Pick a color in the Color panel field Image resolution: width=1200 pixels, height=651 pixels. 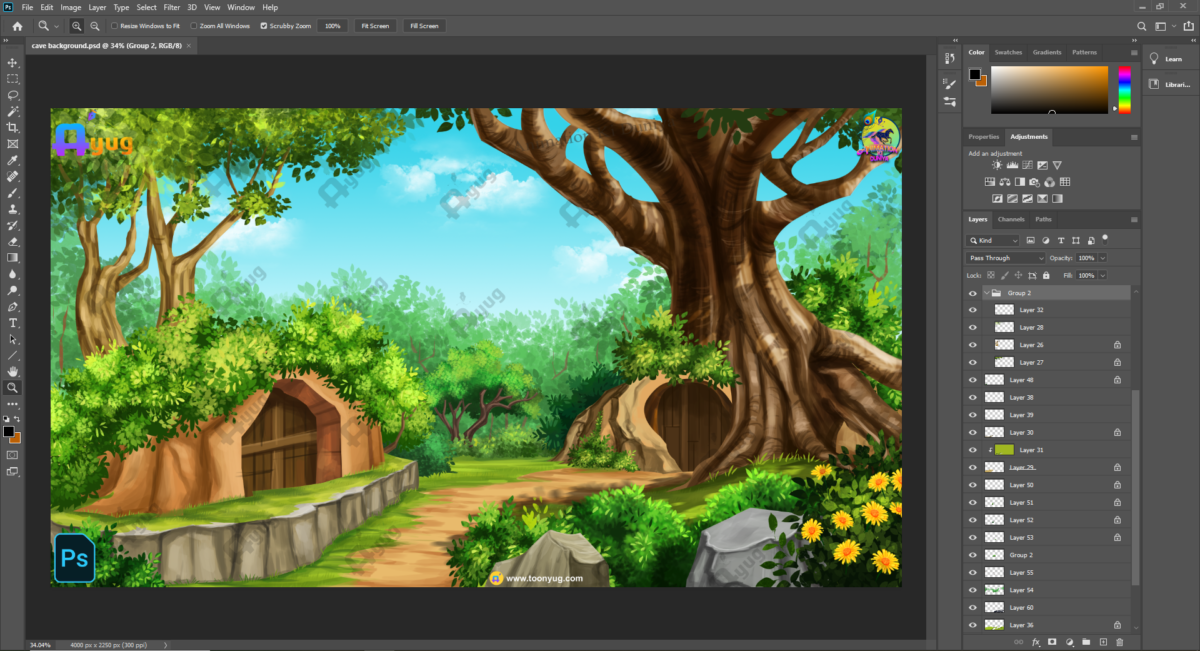[1049, 89]
